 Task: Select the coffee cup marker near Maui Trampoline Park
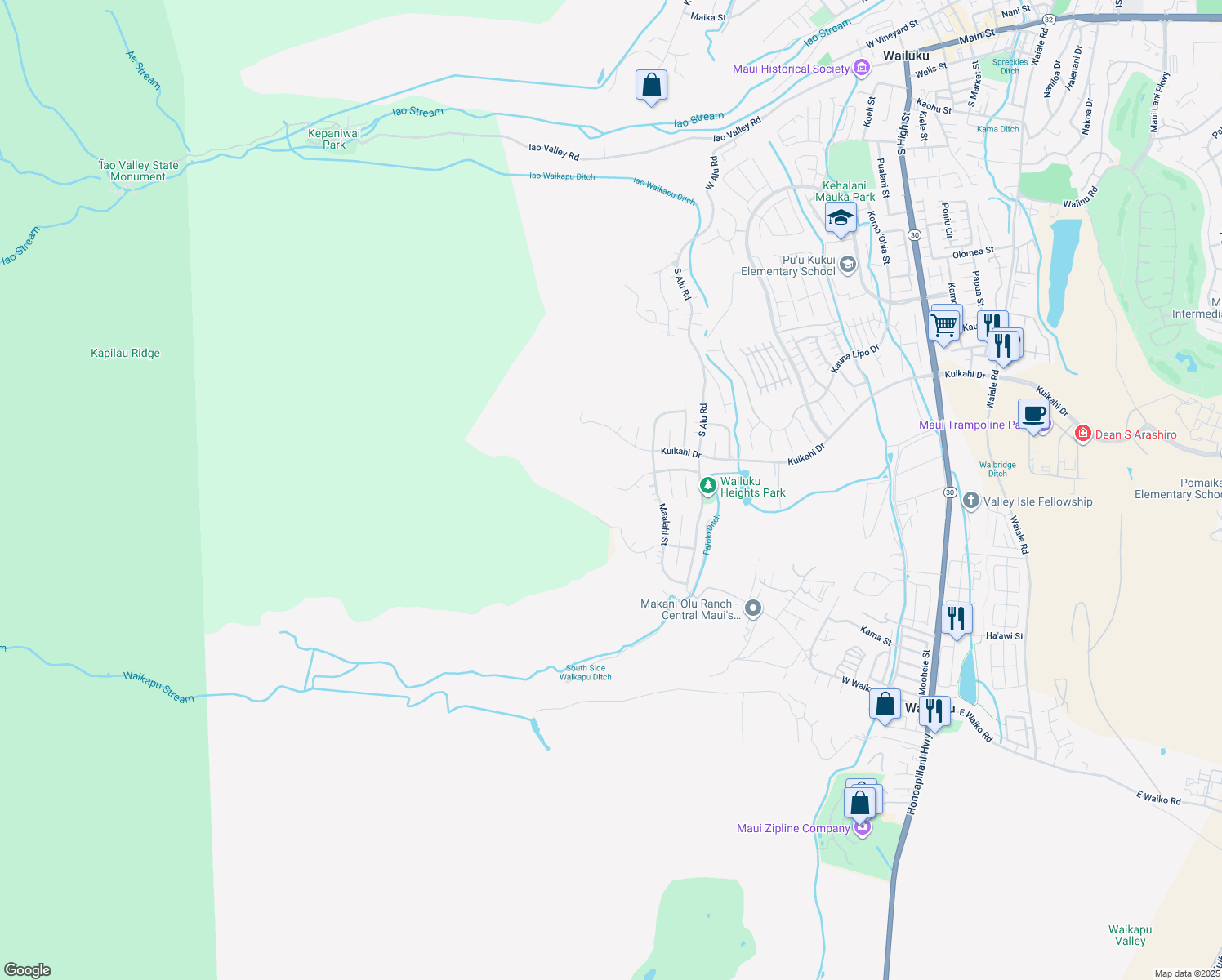pos(1034,414)
